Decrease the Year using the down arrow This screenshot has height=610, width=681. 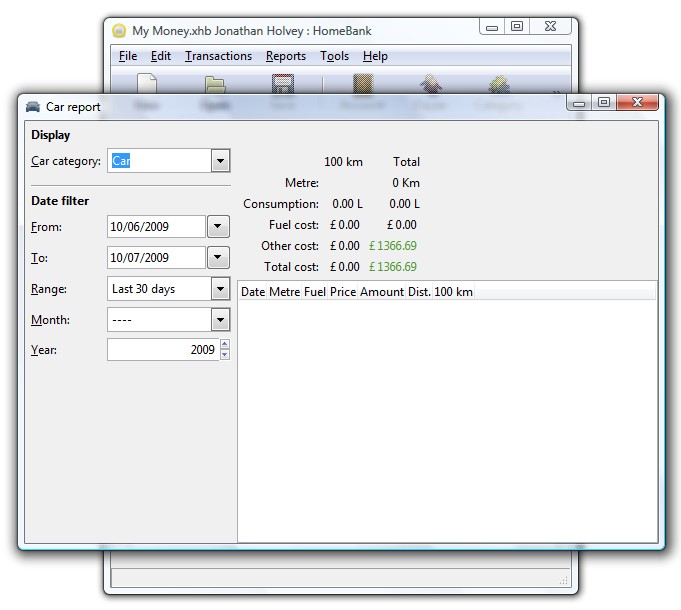coord(224,355)
